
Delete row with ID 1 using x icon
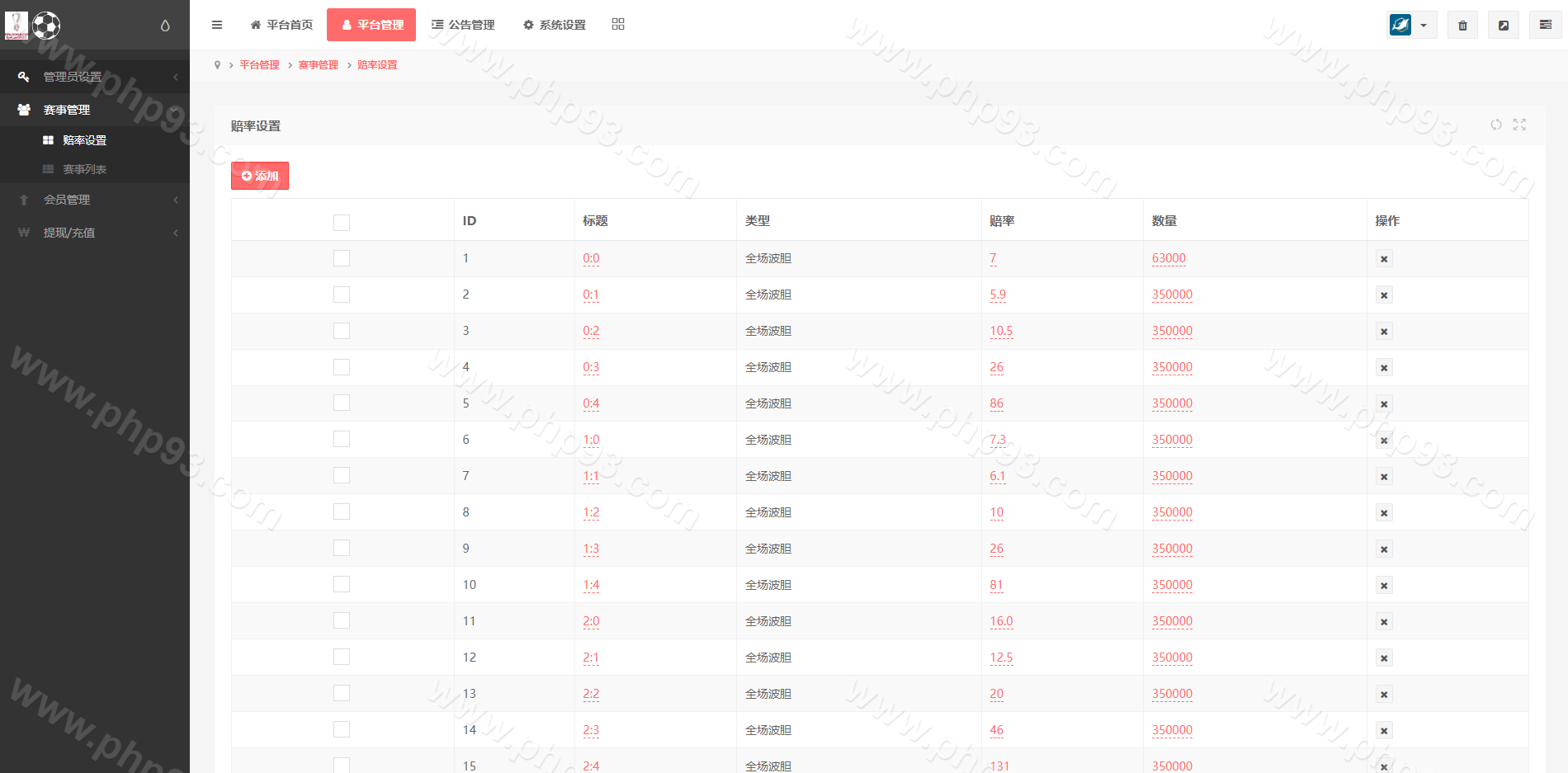[x=1384, y=259]
